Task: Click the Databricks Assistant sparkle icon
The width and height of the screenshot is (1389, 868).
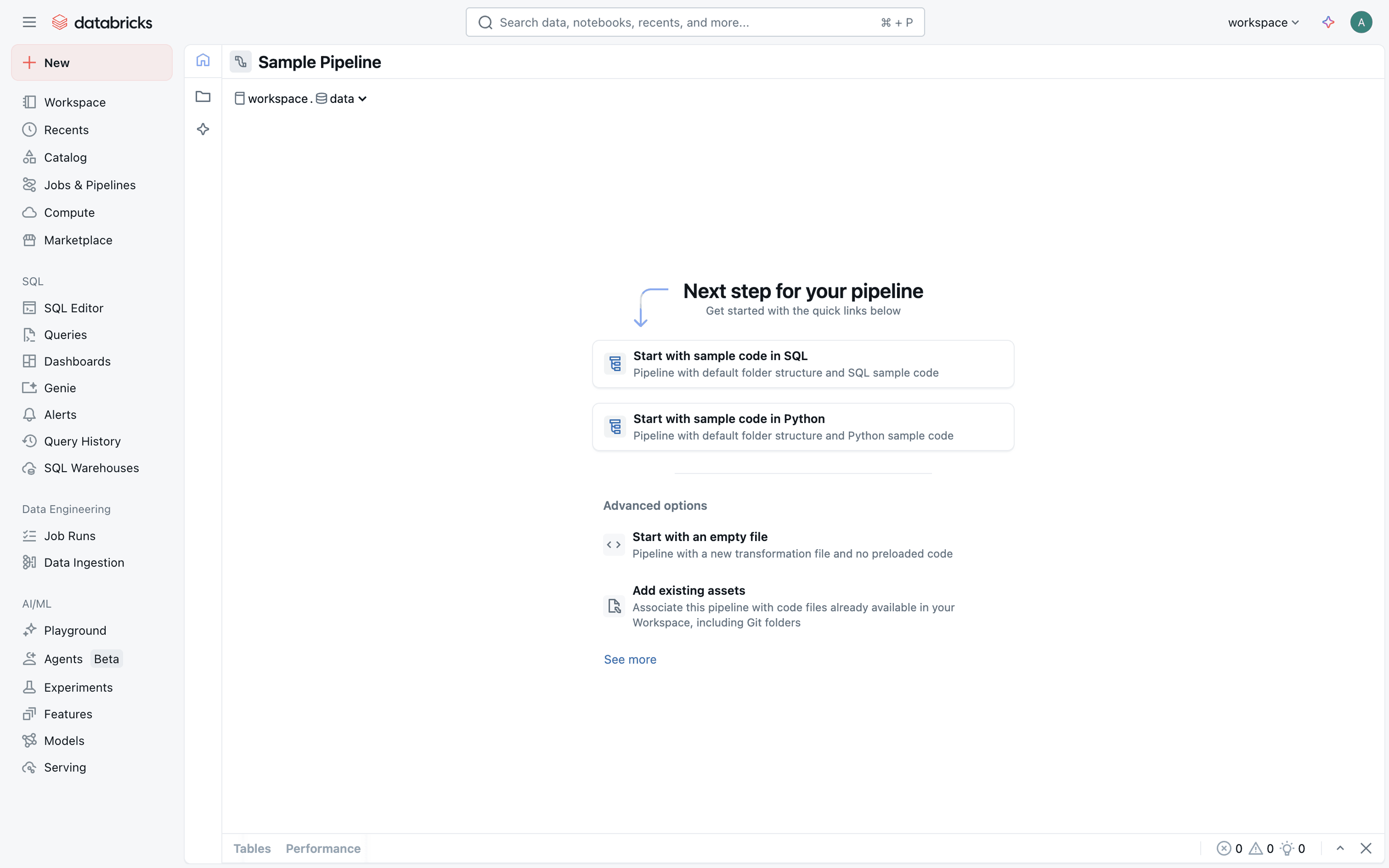Action: [1327, 23]
